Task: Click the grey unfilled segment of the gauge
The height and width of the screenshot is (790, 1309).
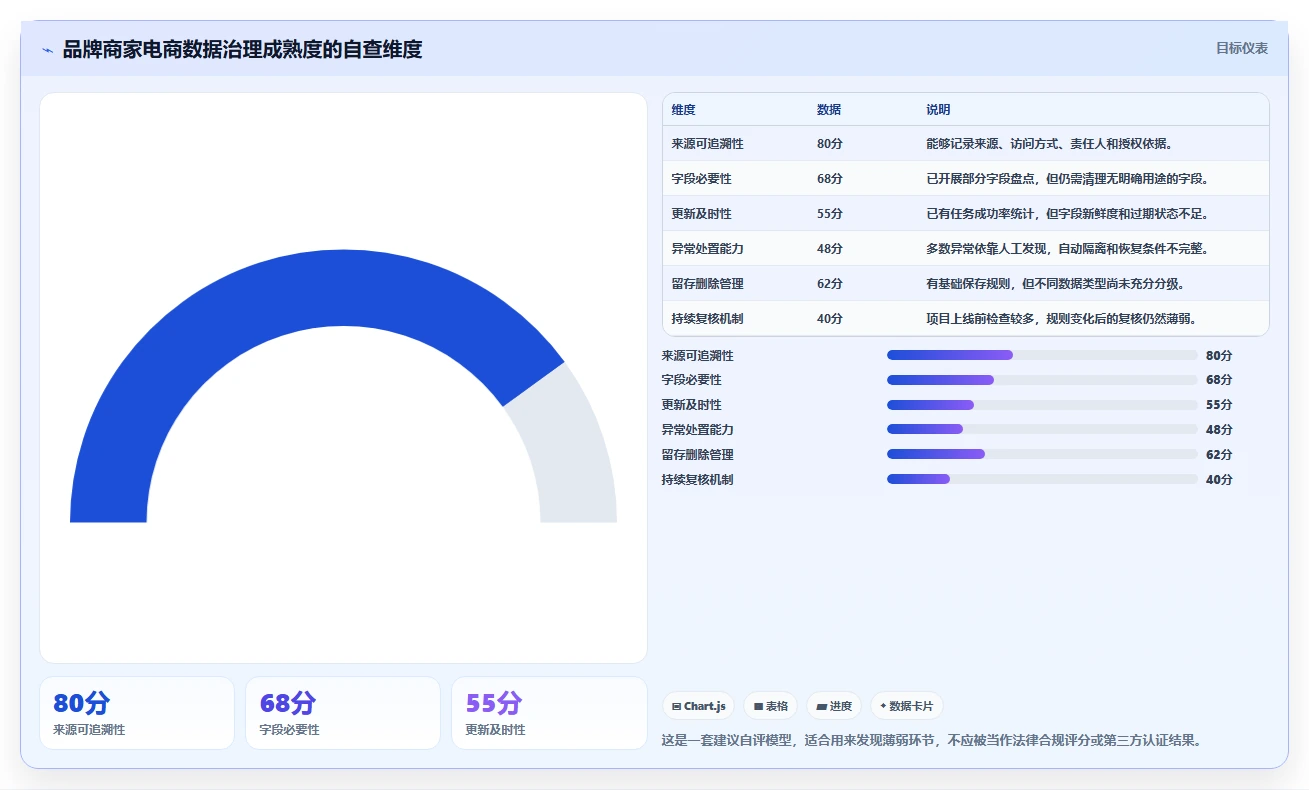Action: coord(570,450)
